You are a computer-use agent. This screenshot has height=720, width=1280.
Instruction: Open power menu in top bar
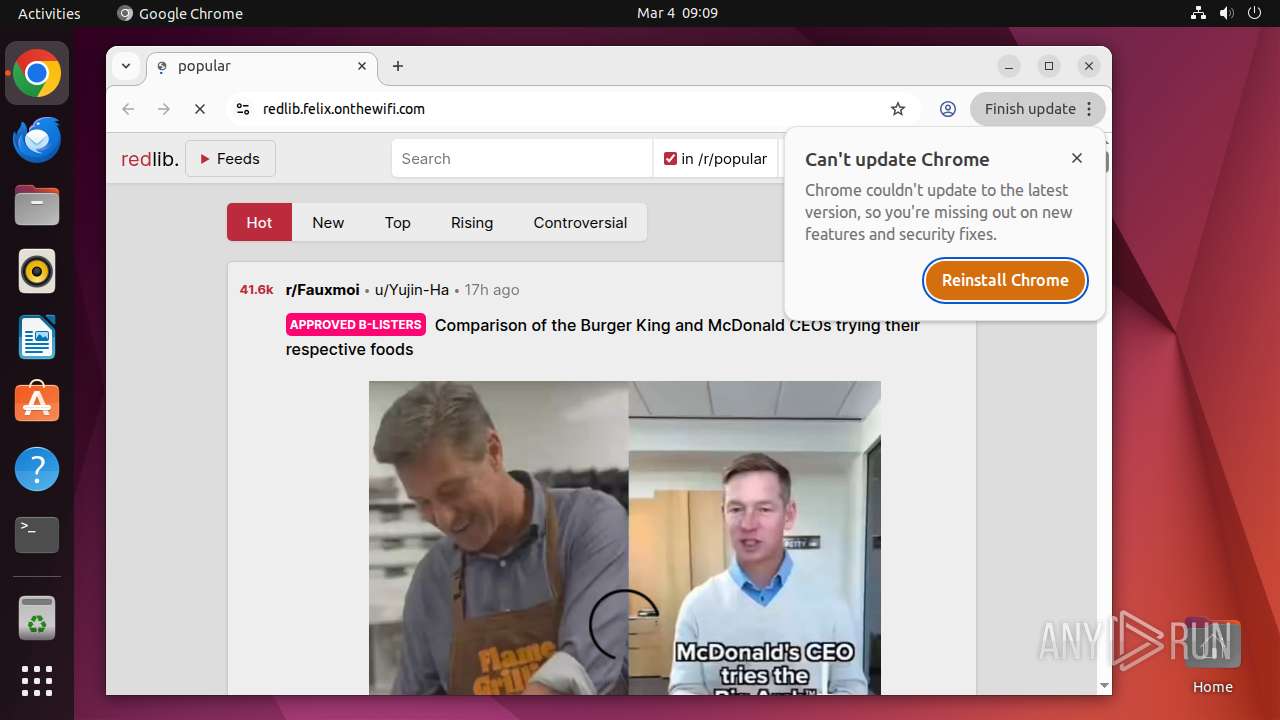[1254, 13]
